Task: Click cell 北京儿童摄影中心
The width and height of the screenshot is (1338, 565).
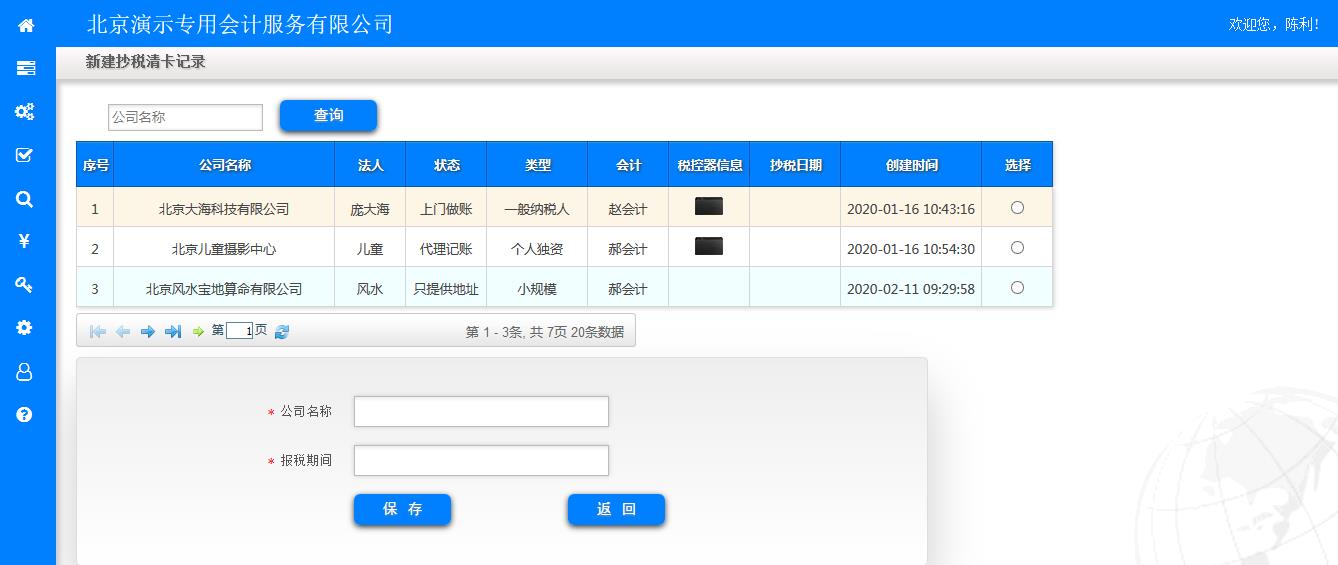Action: coord(224,249)
